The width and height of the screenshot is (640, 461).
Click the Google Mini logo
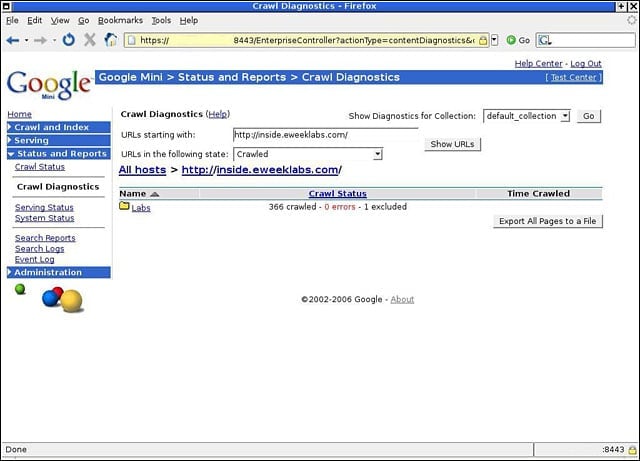(49, 85)
